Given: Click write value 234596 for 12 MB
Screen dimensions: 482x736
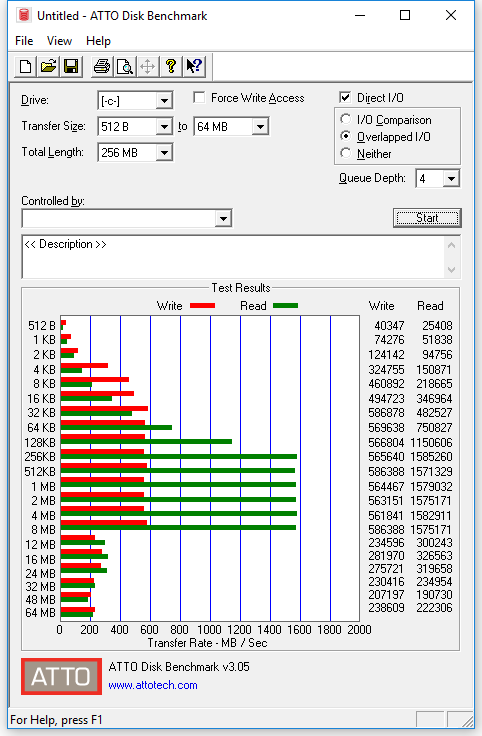Looking at the screenshot, I should 386,543.
